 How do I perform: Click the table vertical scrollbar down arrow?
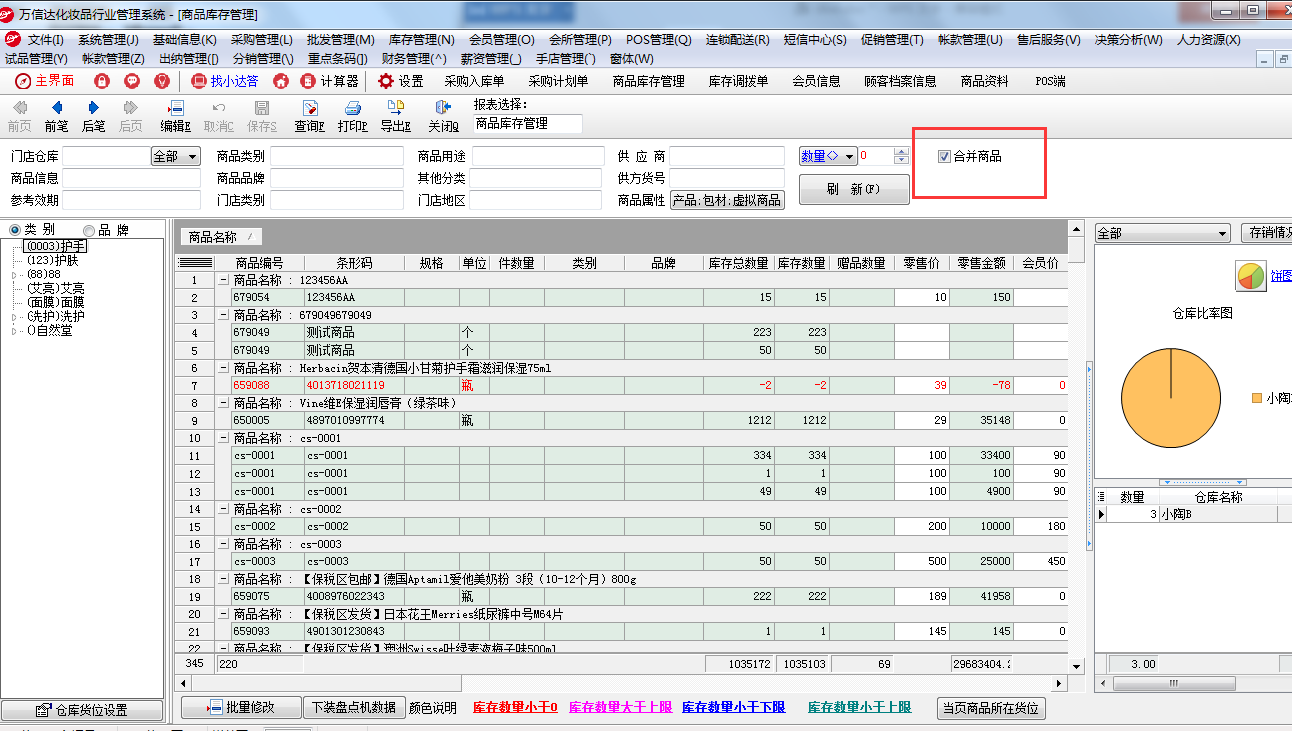coord(1076,666)
